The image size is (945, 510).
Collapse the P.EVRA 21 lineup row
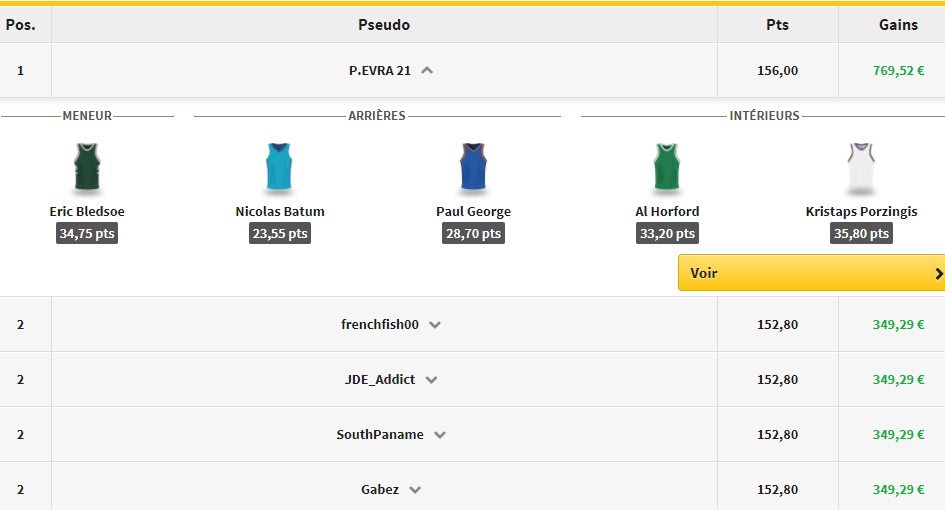click(428, 71)
